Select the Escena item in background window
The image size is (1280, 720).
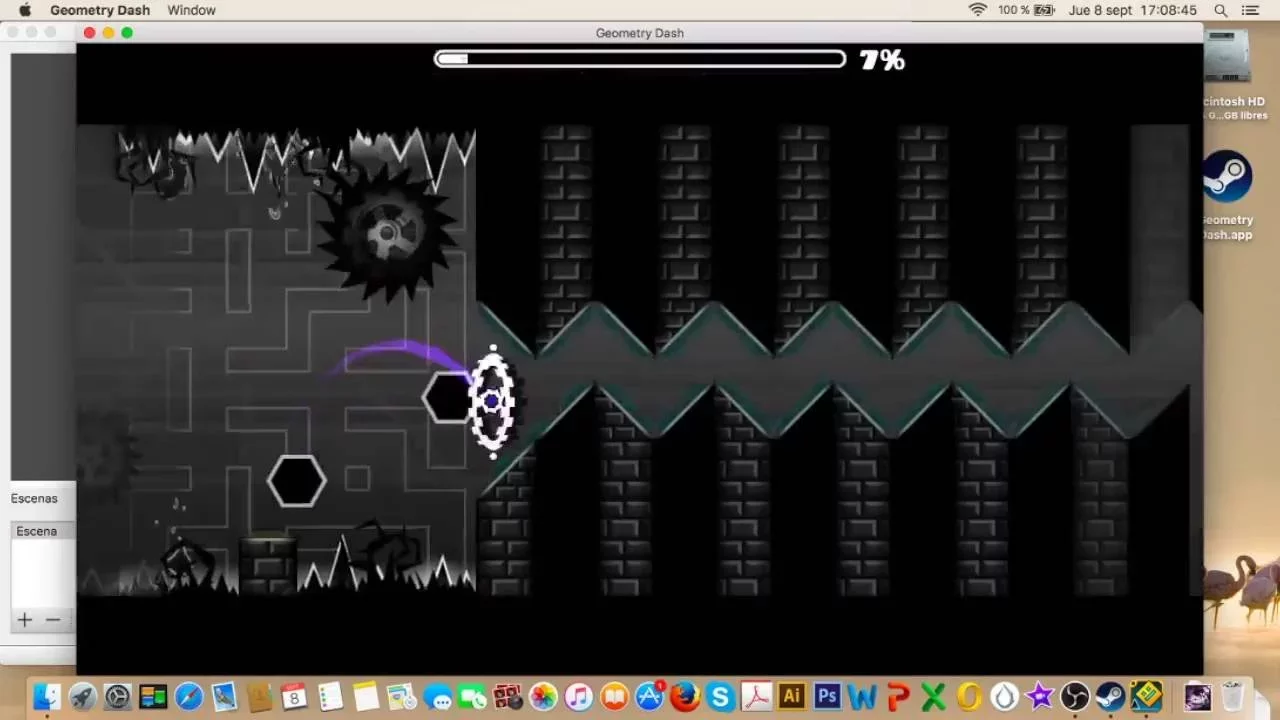pos(37,531)
